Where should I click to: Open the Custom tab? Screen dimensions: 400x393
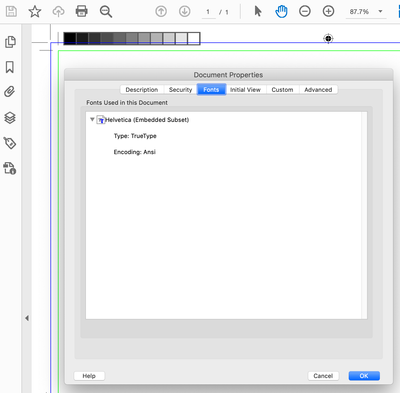[282, 90]
